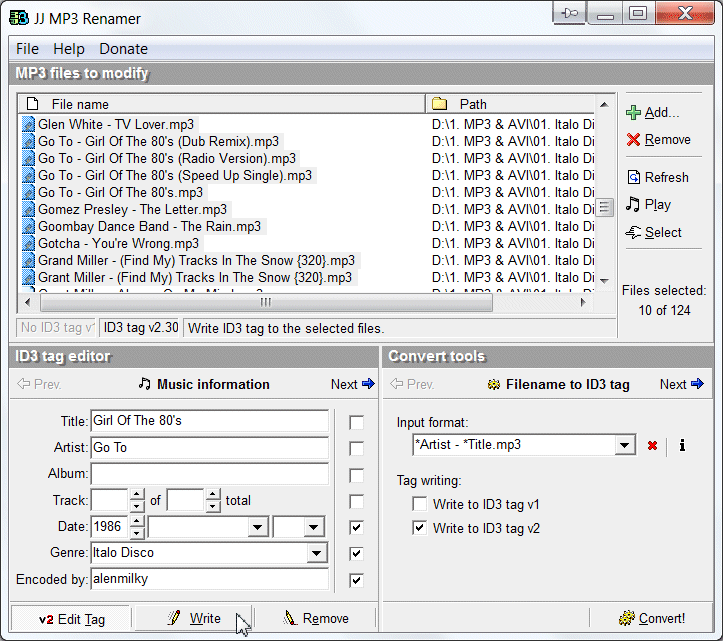Click the Write tag button

(194, 618)
